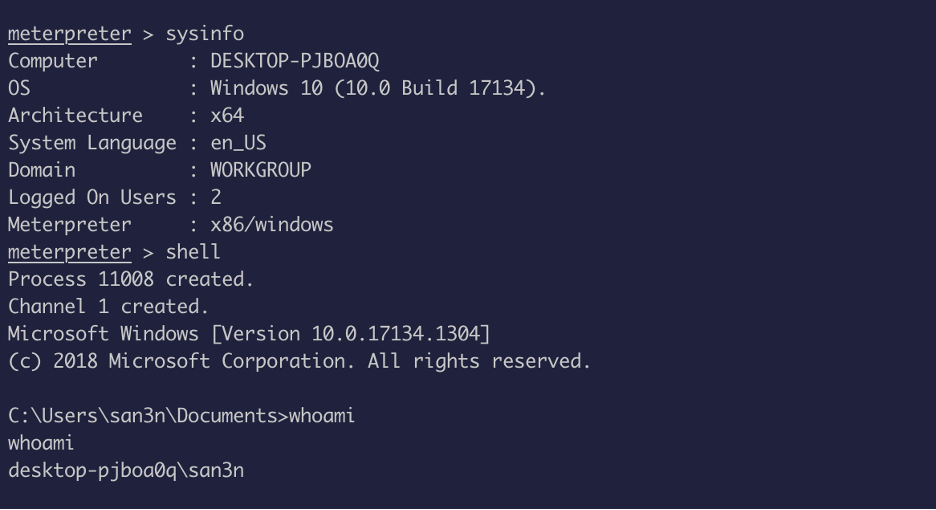This screenshot has width=936, height=510.
Task: Click the shell command text
Action: (x=193, y=252)
